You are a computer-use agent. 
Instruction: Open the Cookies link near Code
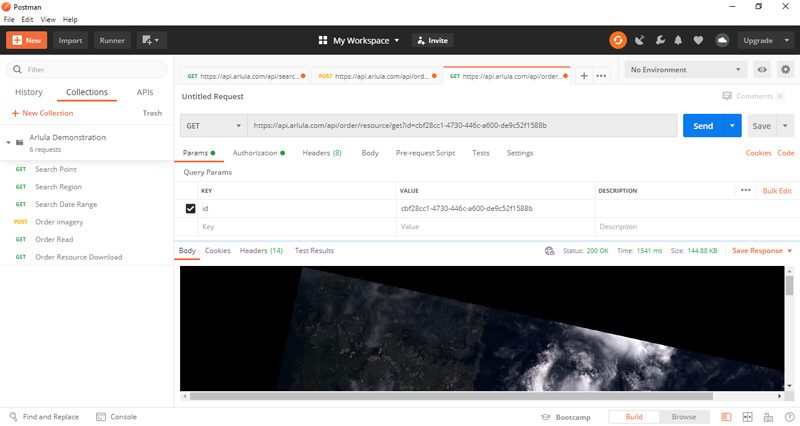(758, 153)
